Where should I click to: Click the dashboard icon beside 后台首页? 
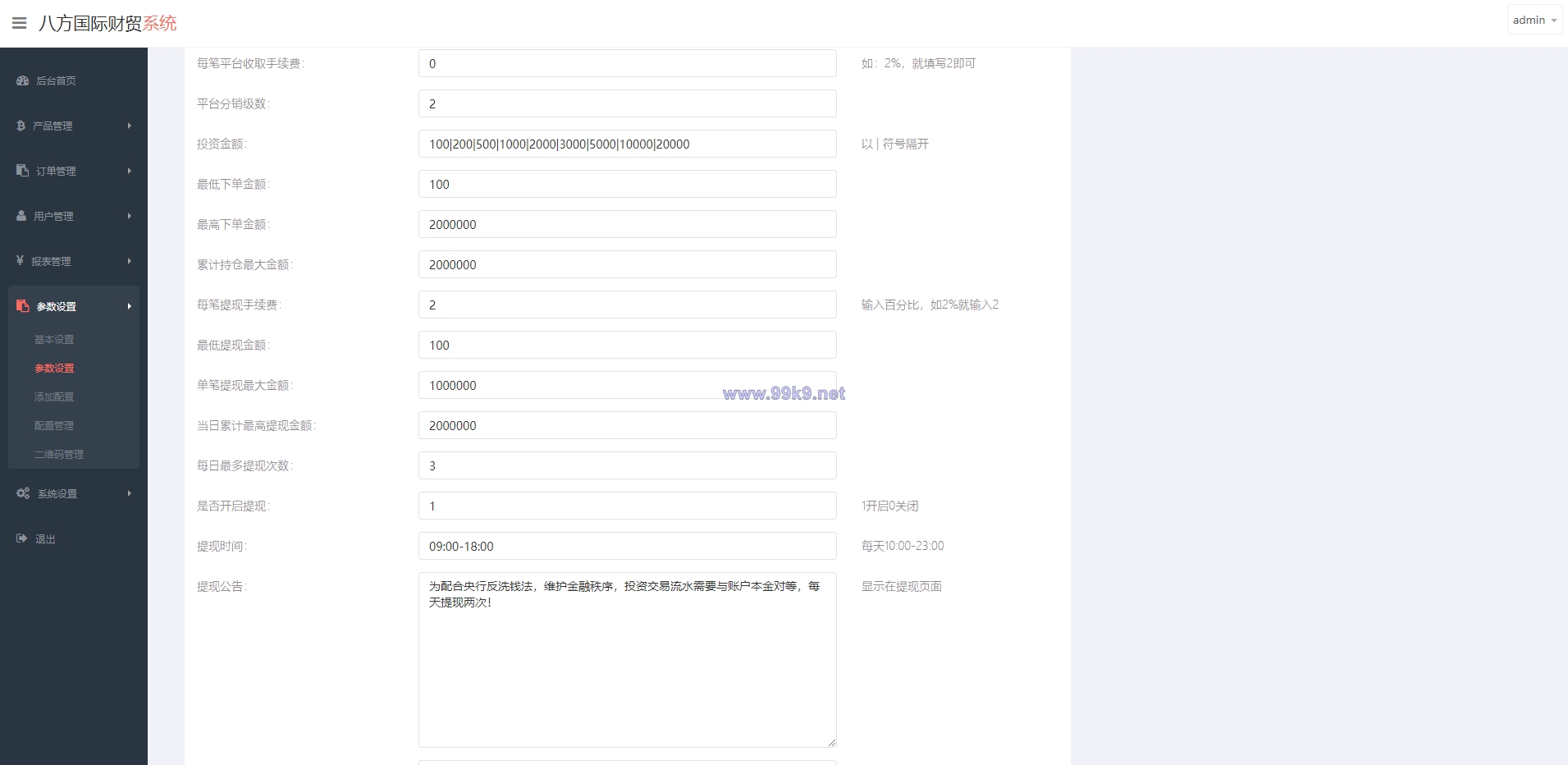(x=23, y=80)
